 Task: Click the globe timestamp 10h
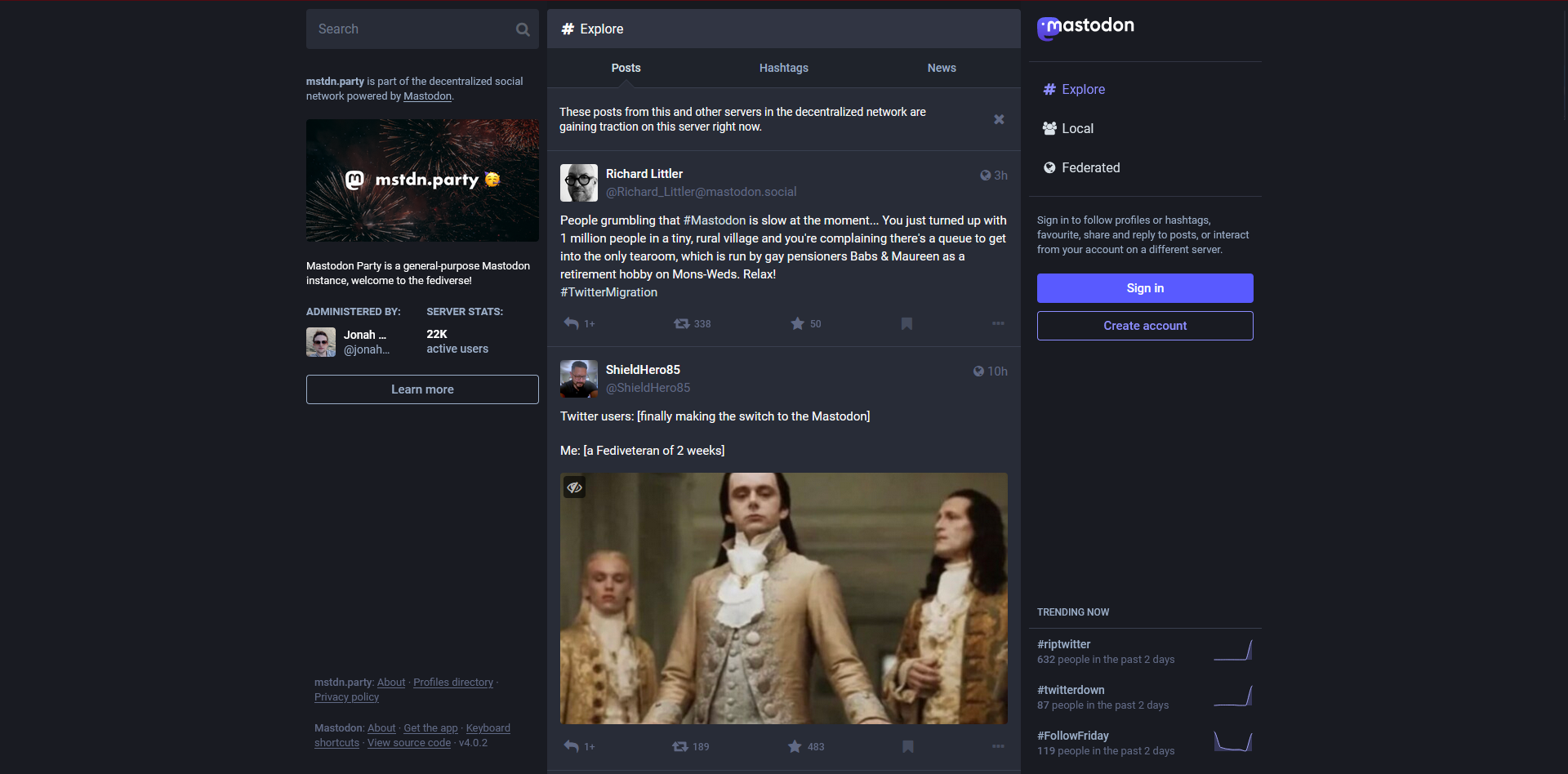[990, 371]
